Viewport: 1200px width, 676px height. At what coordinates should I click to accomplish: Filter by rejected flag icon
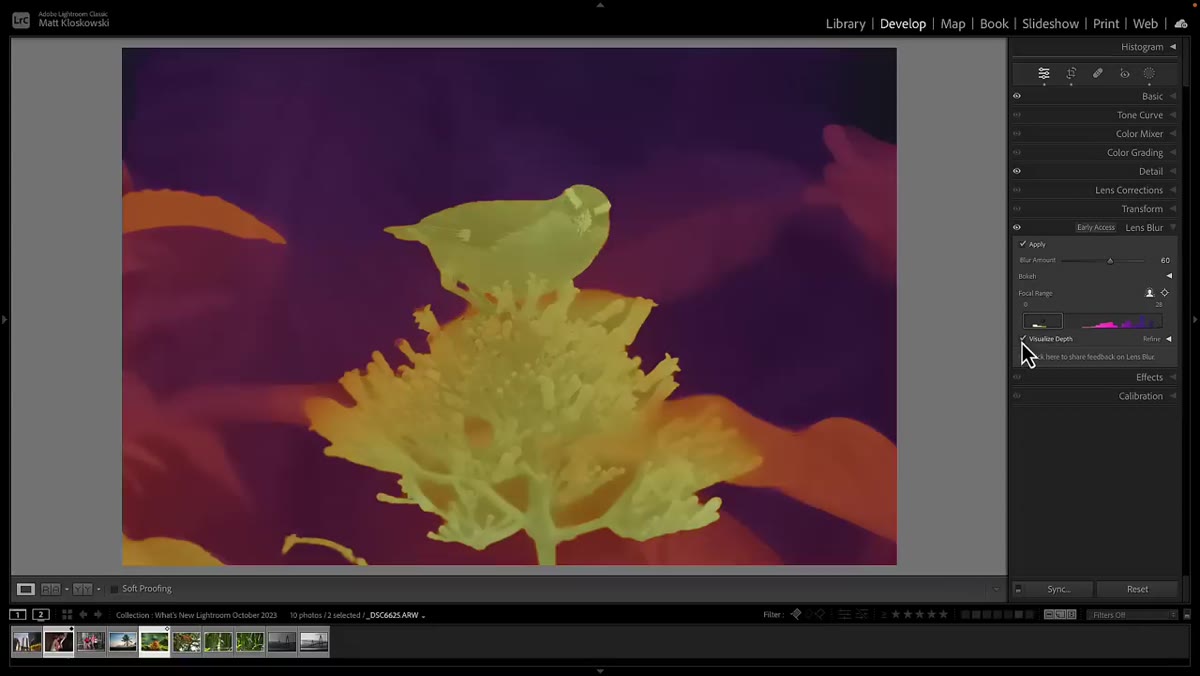[820, 614]
